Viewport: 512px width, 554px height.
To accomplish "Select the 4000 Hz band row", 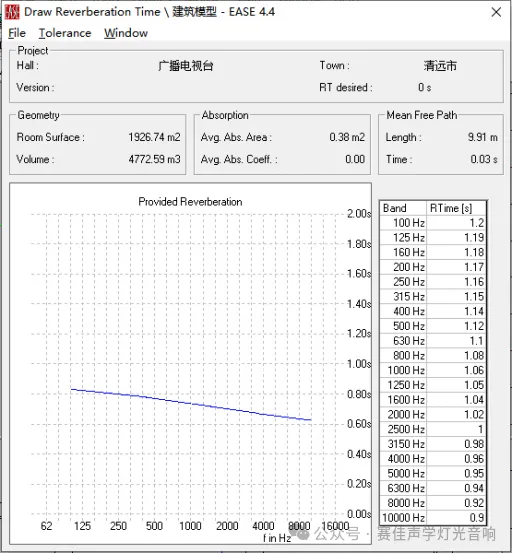I will coord(433,459).
